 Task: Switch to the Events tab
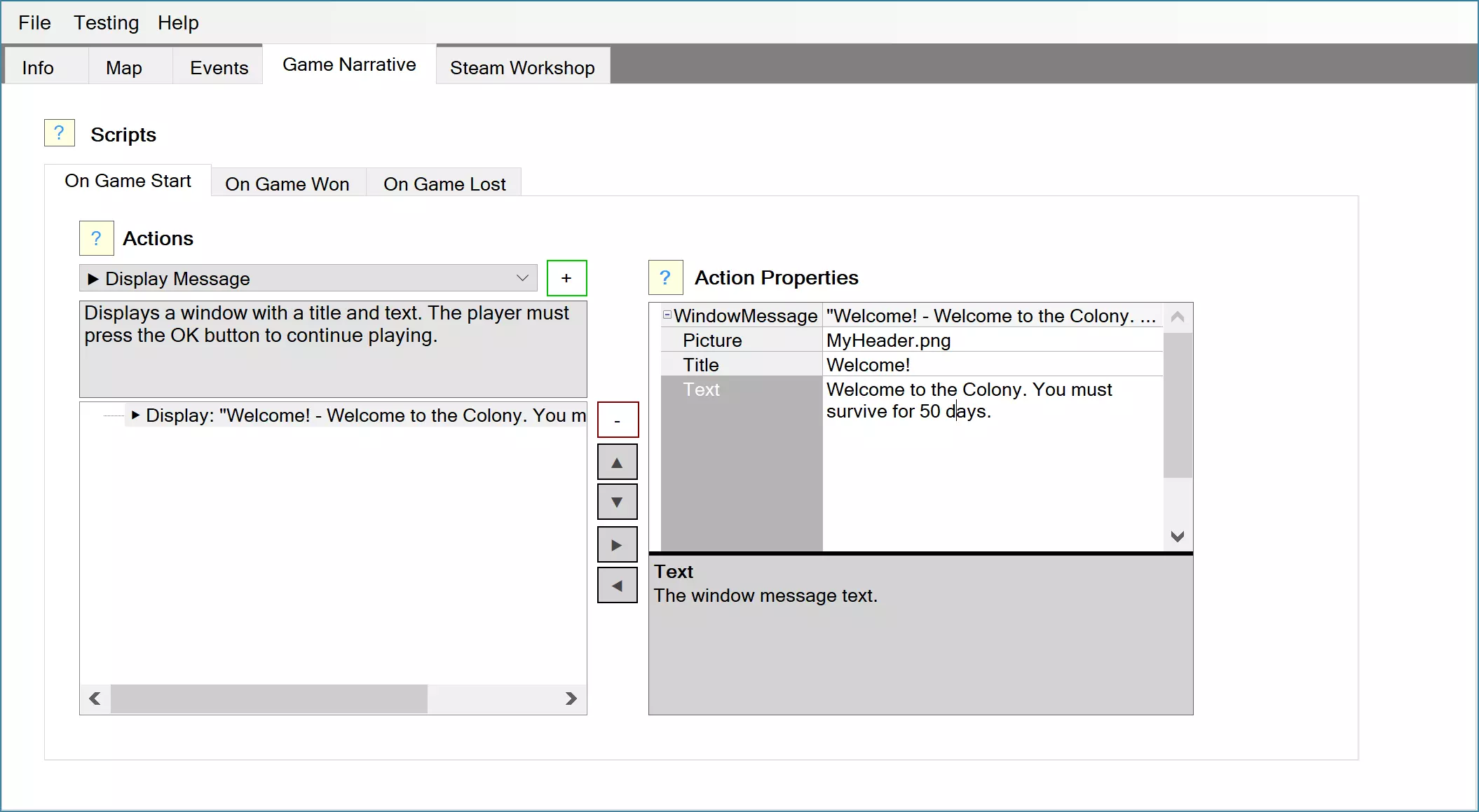(219, 68)
